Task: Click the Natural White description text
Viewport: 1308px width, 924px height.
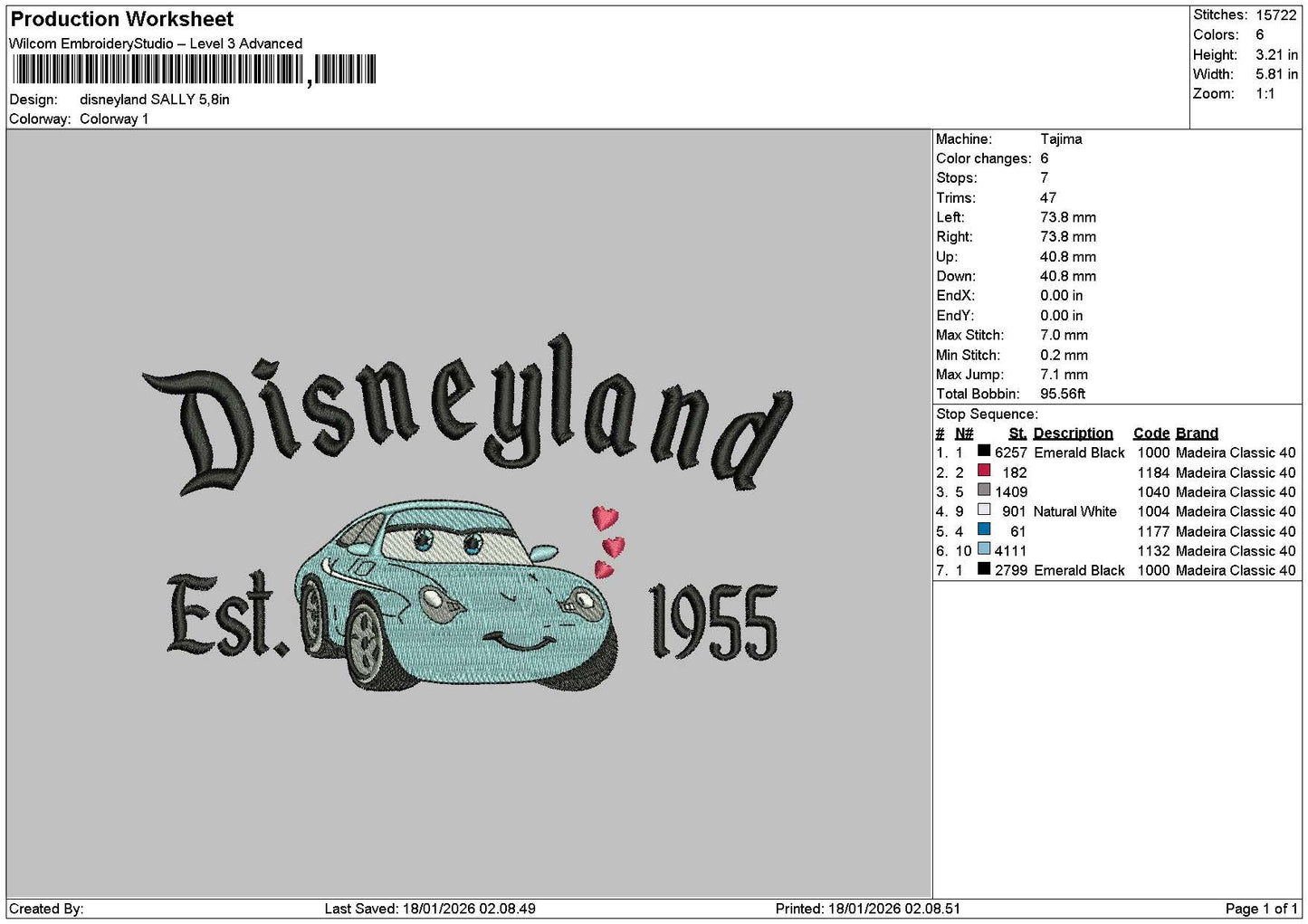Action: tap(1075, 511)
